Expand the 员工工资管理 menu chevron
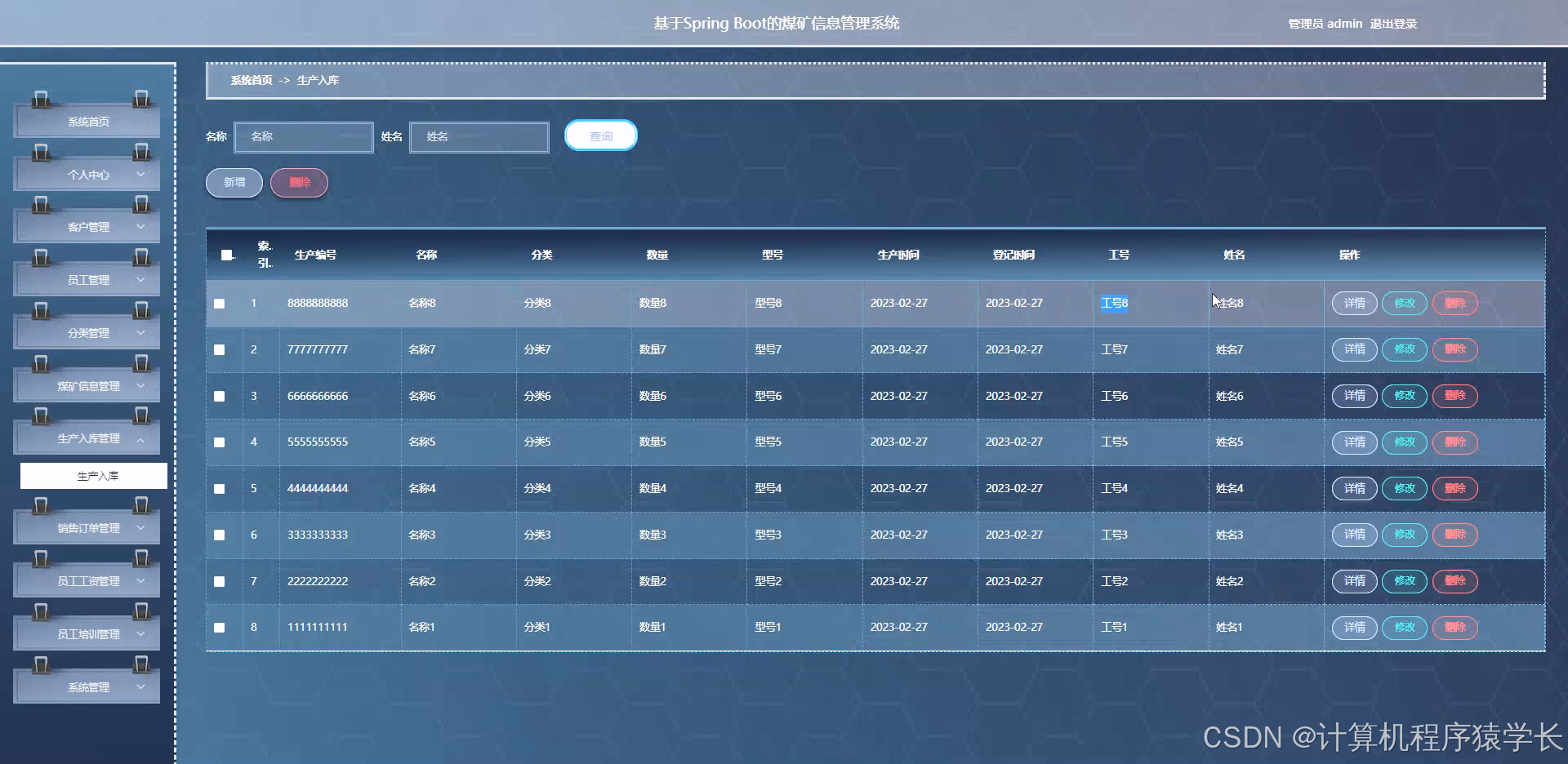 click(140, 581)
